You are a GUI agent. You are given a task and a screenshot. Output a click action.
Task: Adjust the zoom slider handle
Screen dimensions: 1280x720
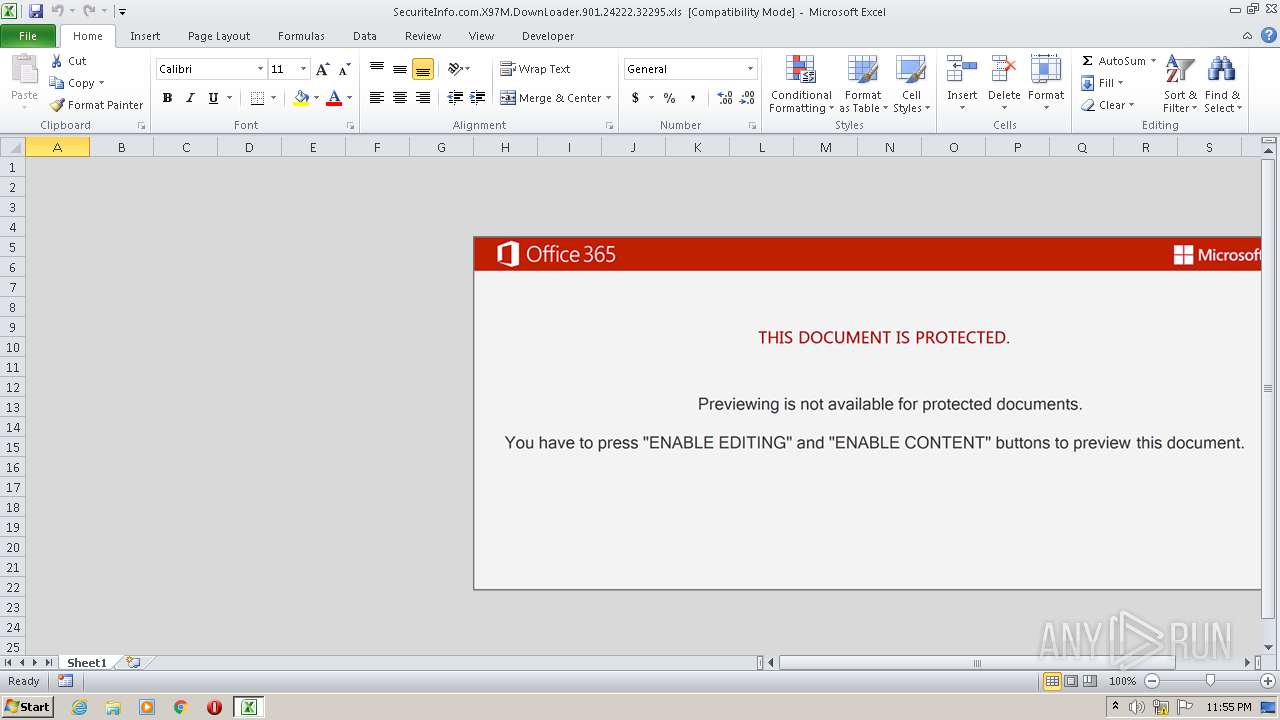coord(1210,681)
